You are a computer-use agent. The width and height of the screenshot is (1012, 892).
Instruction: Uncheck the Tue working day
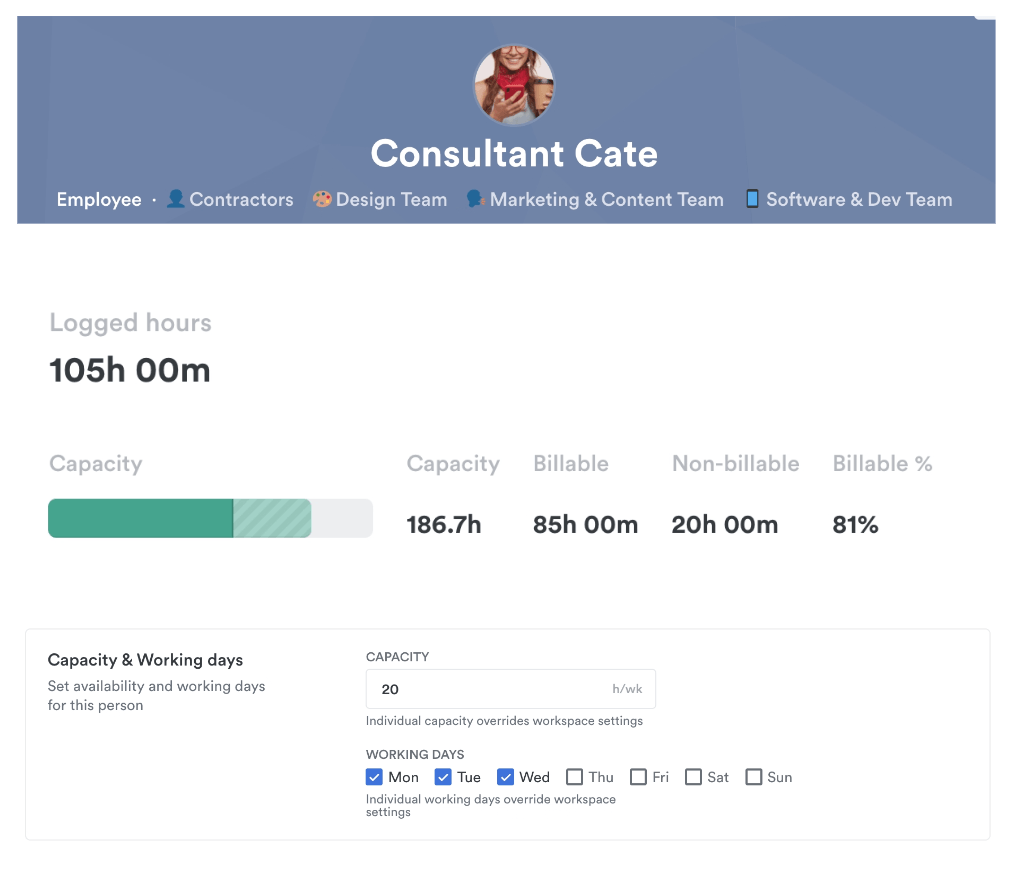point(443,777)
